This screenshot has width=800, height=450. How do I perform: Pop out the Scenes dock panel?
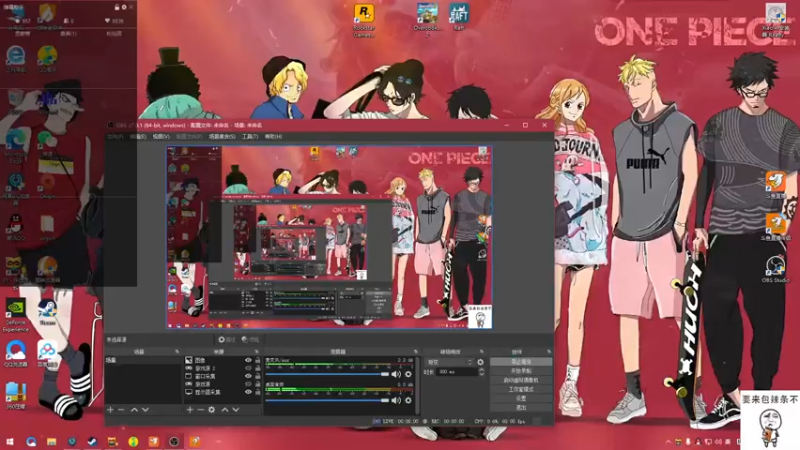177,352
